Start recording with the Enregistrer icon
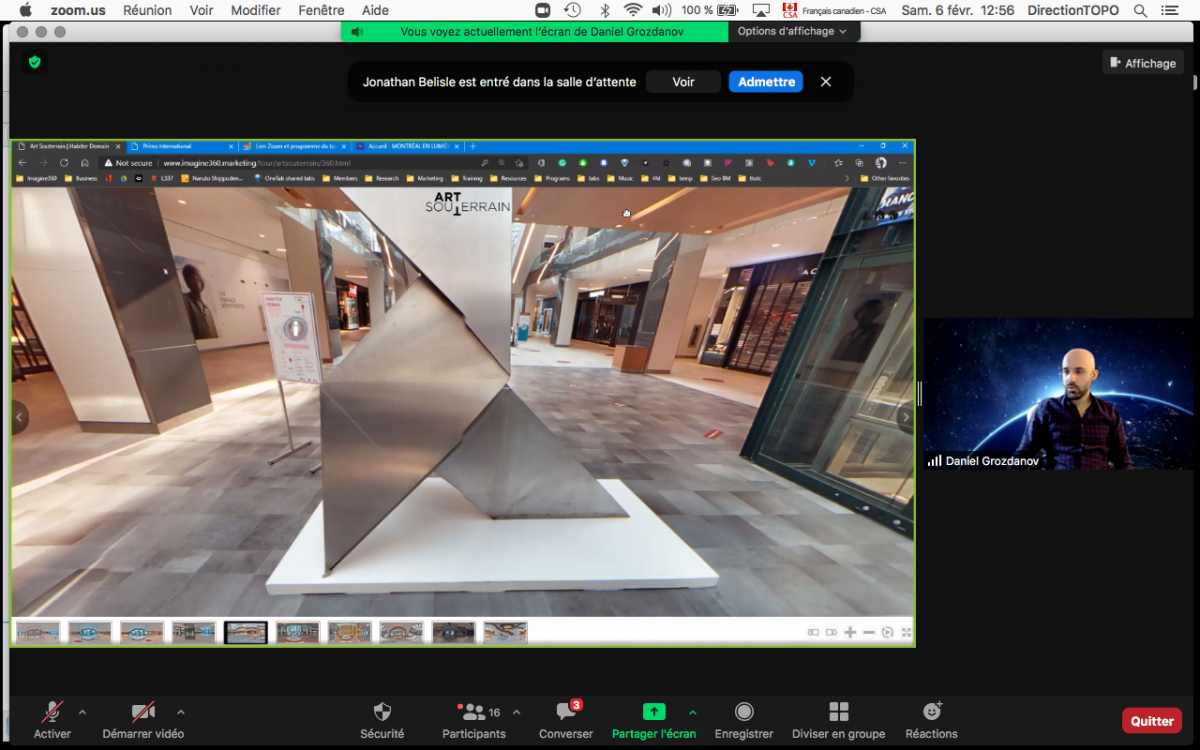Screen dimensions: 1200x750 [x=744, y=712]
